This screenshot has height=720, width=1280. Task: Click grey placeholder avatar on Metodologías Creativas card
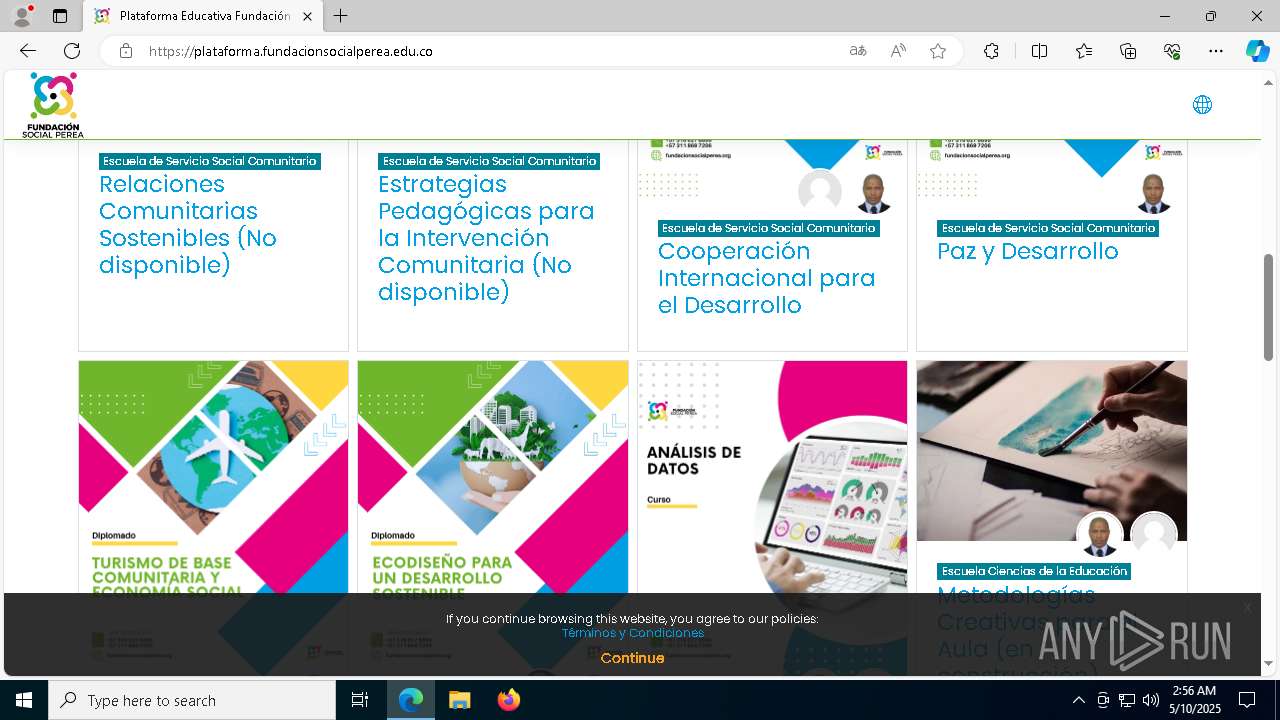click(x=1154, y=535)
